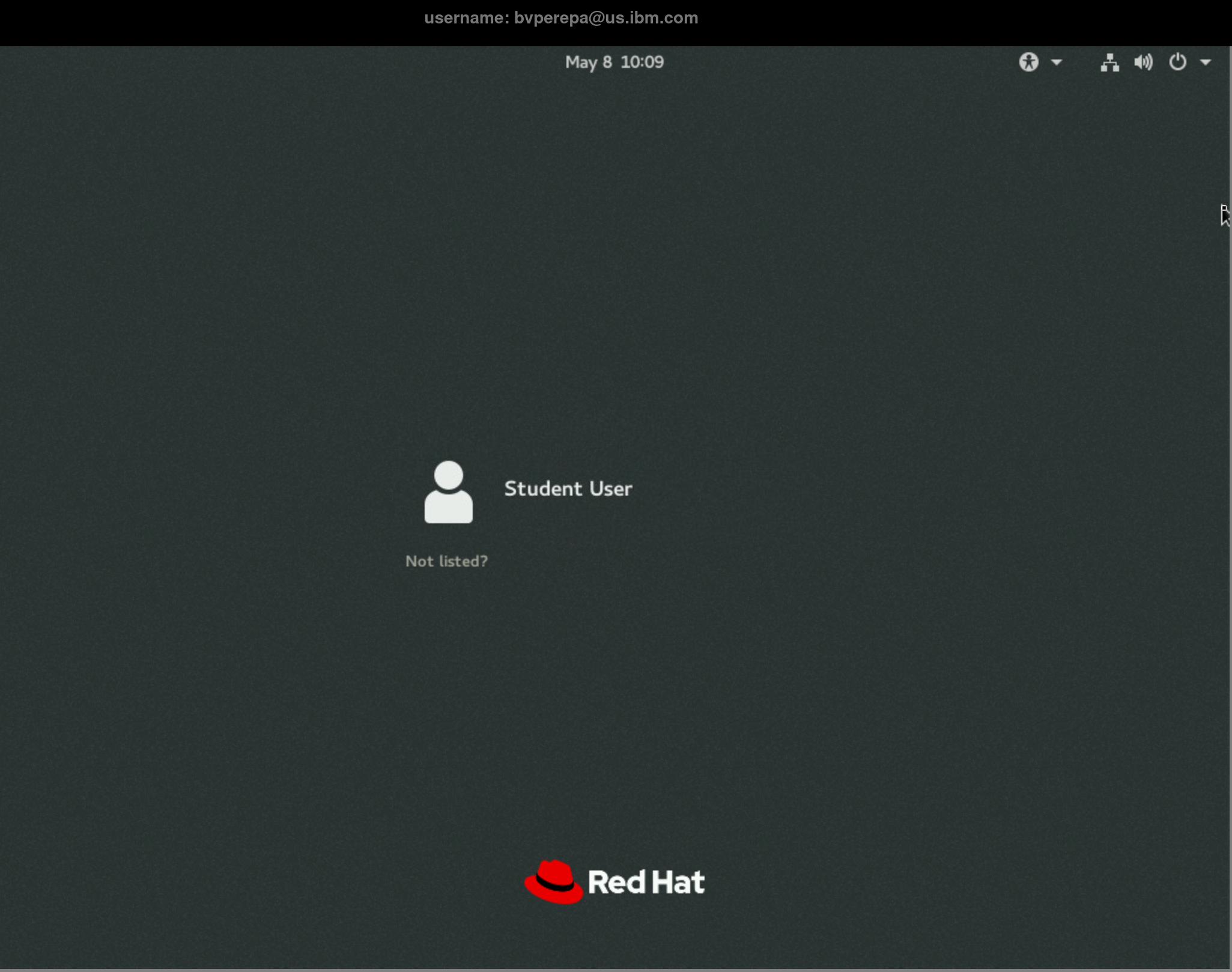
Task: Click the Student User name label
Action: click(568, 488)
